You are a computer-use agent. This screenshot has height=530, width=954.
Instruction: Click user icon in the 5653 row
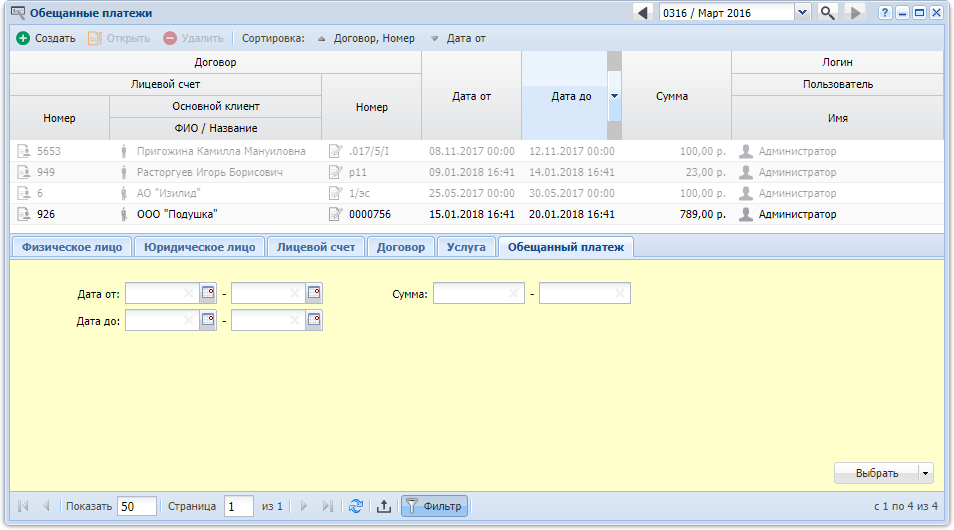pyautogui.click(x=745, y=151)
